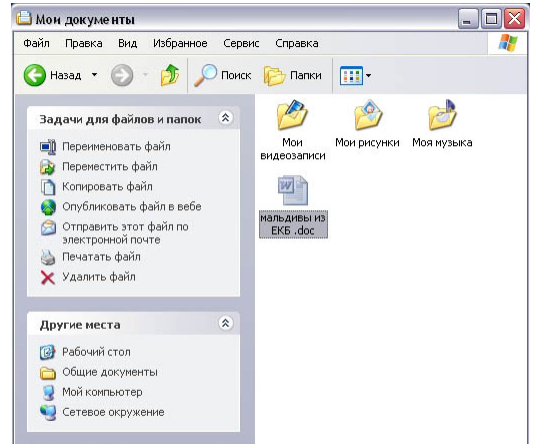Collapse the Задачи для файлов и папок panel
The height and width of the screenshot is (444, 534).
click(x=225, y=118)
